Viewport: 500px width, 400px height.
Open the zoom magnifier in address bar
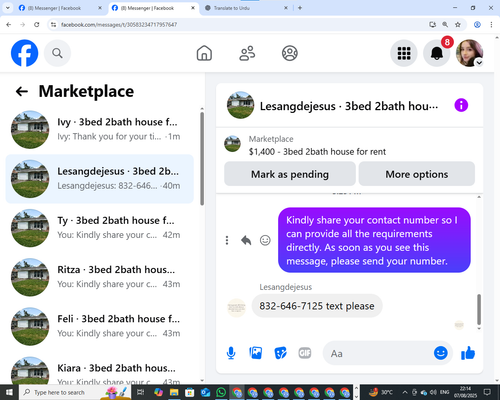[445, 24]
